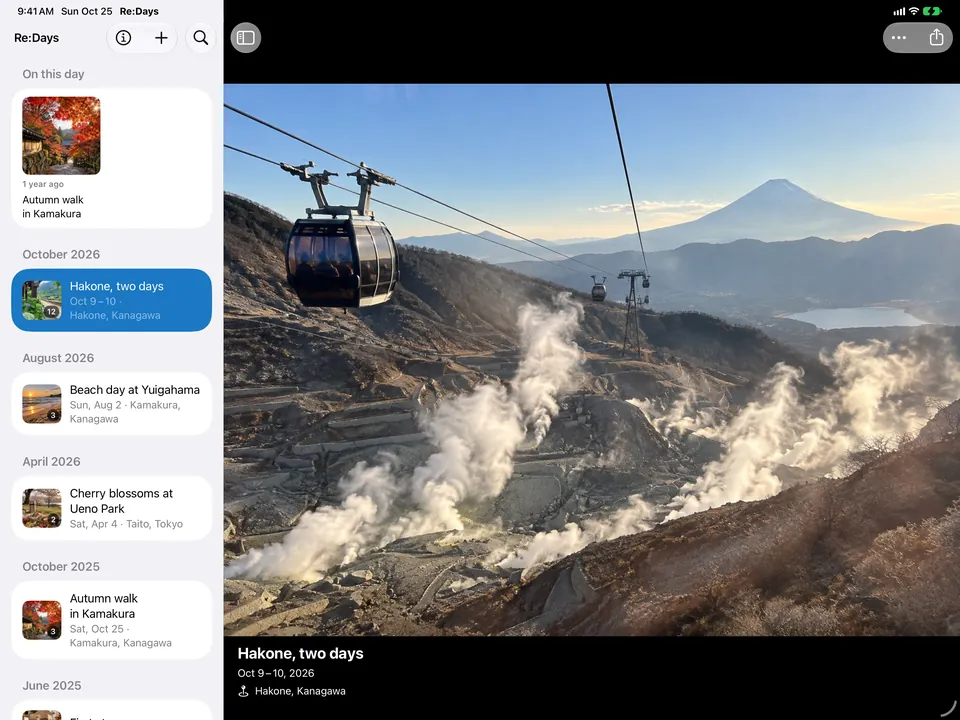Click the Sun Oct 25 status bar date
The width and height of the screenshot is (960, 720).
point(86,11)
